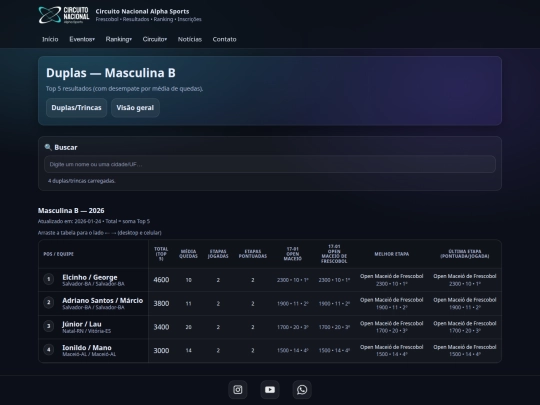Click the média quedas value 20

(188, 327)
